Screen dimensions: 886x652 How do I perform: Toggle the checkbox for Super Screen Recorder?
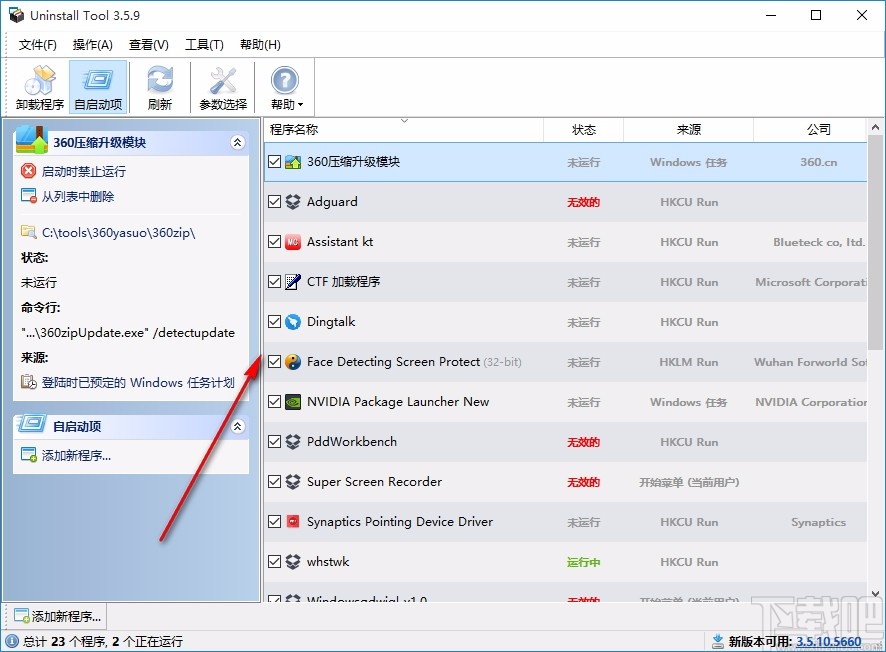[x=274, y=482]
